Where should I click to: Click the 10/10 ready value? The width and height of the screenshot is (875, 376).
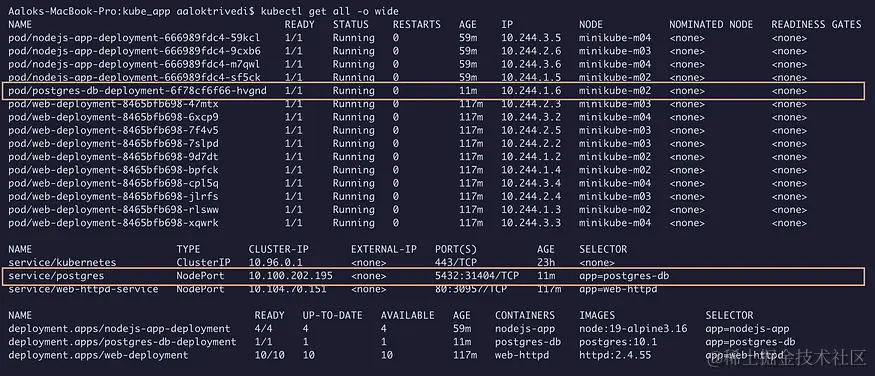(x=270, y=355)
